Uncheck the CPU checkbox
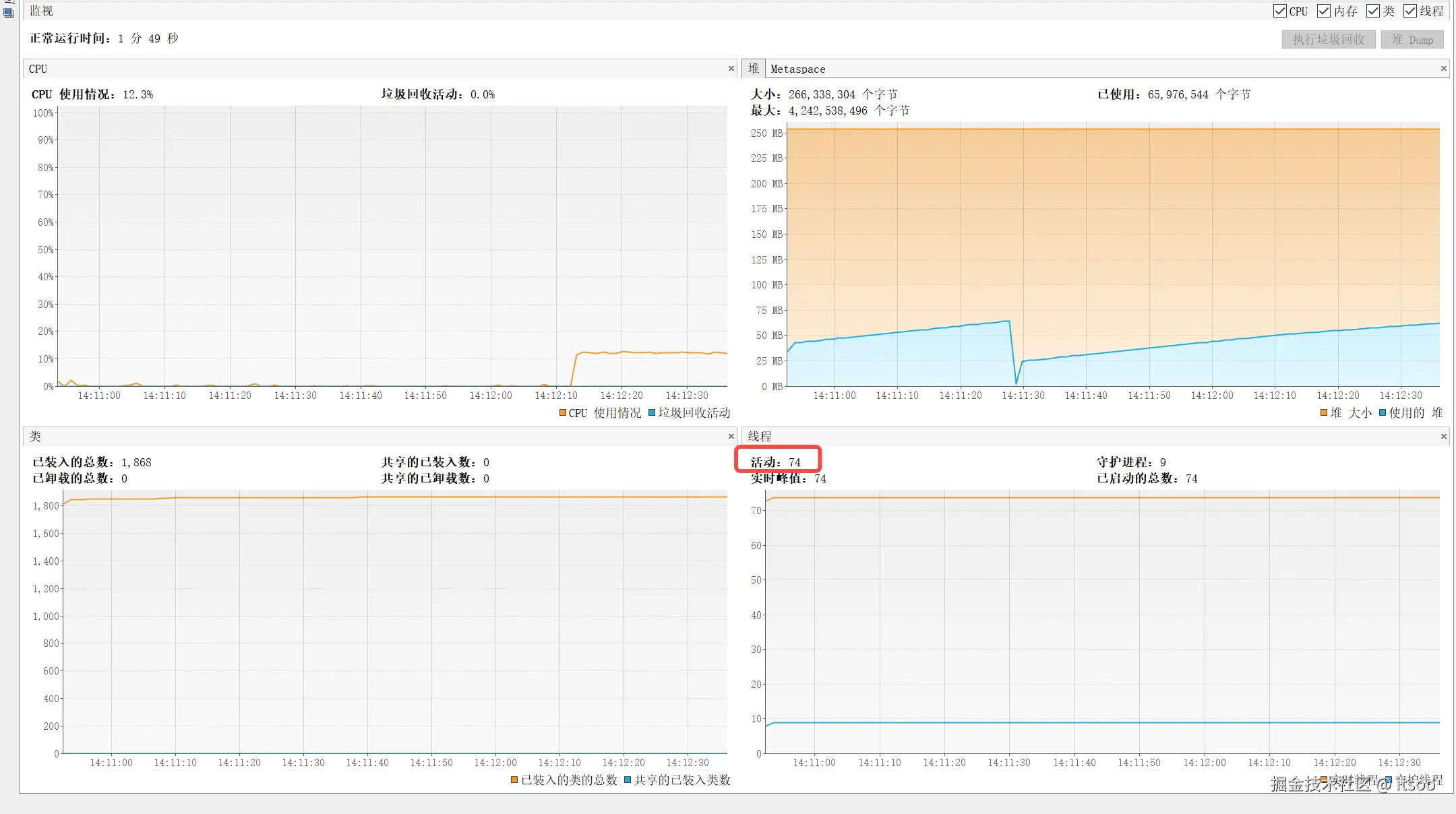The width and height of the screenshot is (1456, 814). (1279, 11)
